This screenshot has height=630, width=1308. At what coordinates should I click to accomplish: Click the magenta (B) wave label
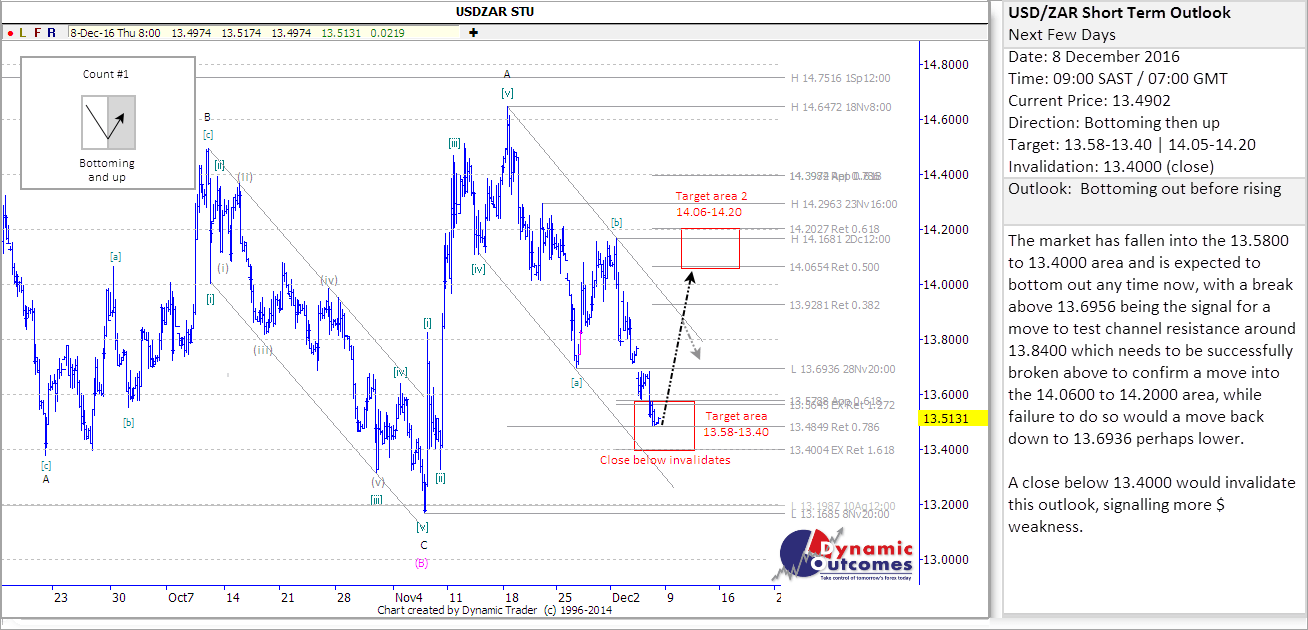pyautogui.click(x=421, y=563)
